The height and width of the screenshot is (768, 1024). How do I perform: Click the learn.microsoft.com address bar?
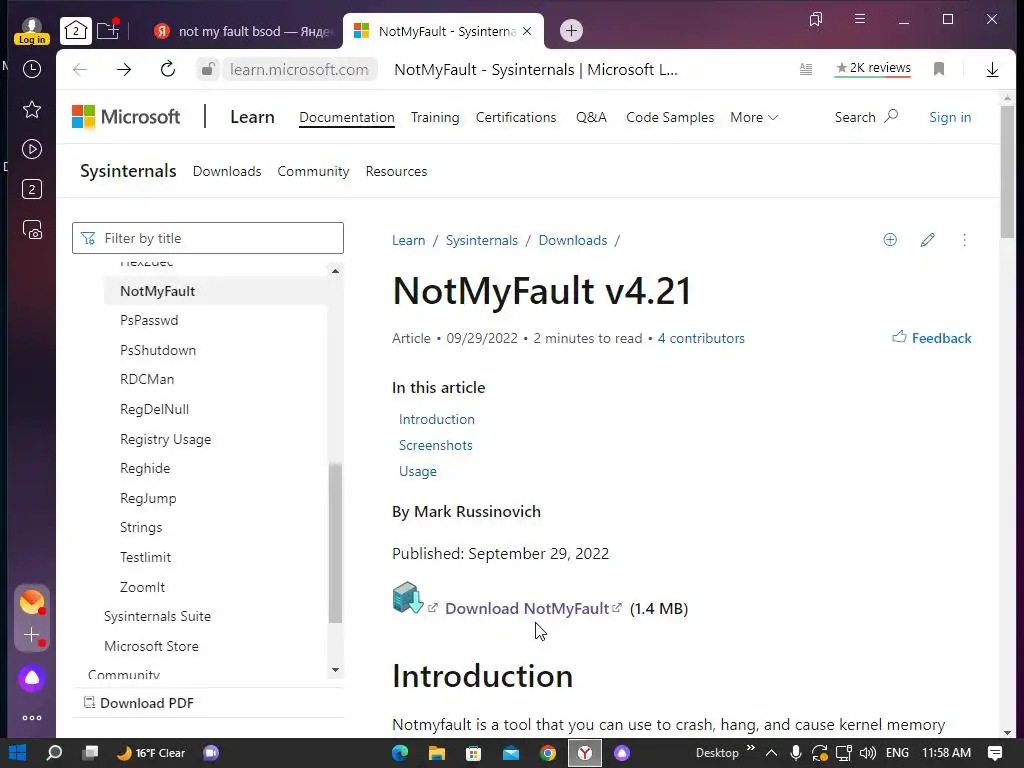point(299,69)
